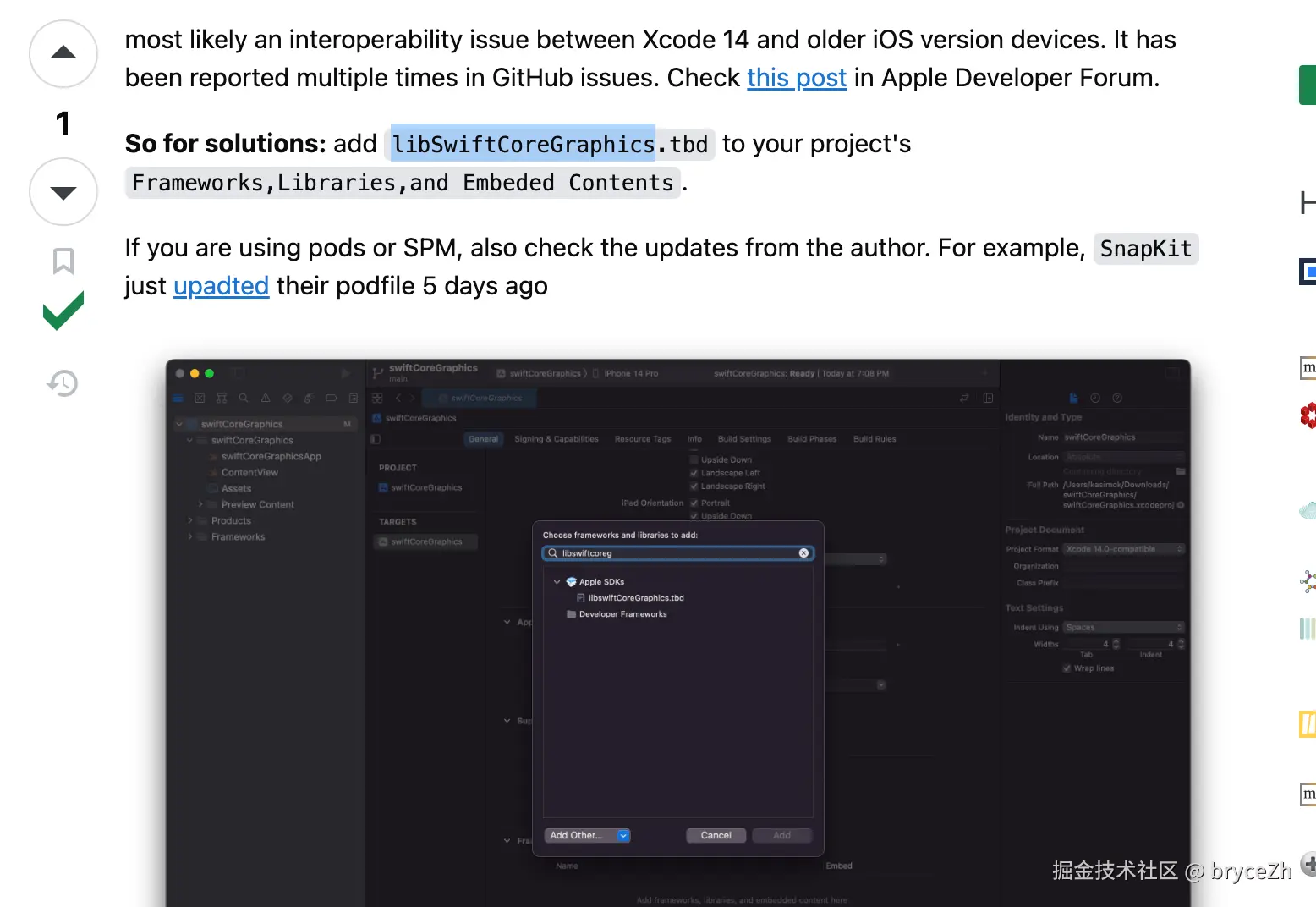Open the "this post" link
This screenshot has width=1316, height=907.
(796, 78)
